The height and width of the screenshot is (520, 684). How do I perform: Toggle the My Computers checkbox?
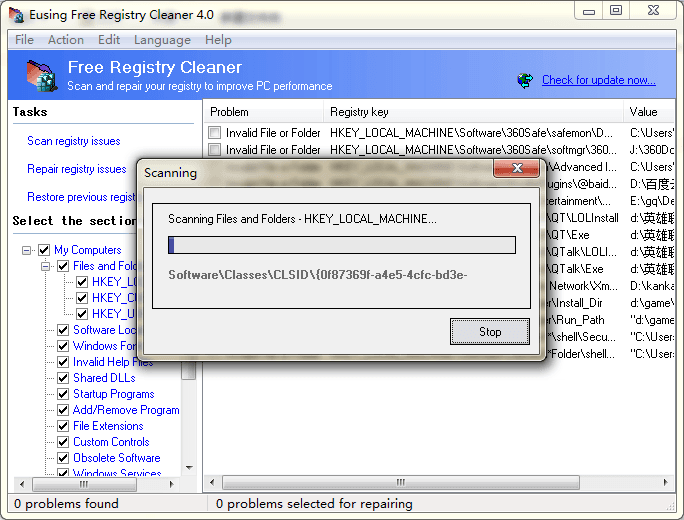point(44,250)
